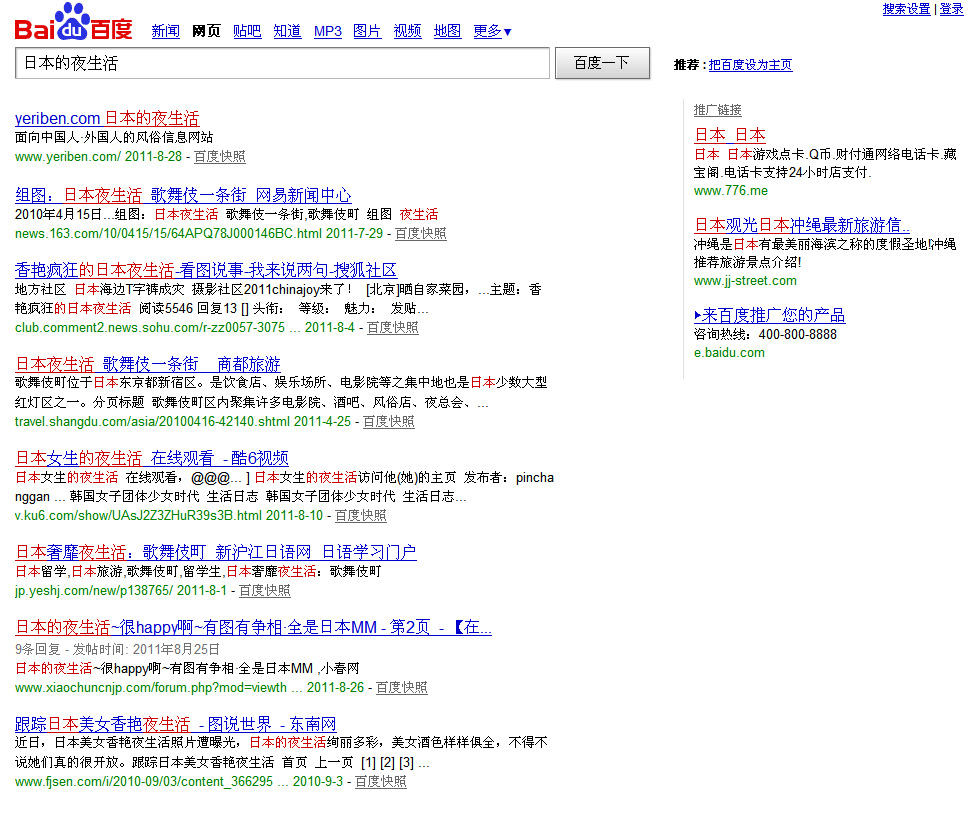Open 百度快照 for xiaochuncnjp.com result
The width and height of the screenshot is (971, 838).
point(401,687)
